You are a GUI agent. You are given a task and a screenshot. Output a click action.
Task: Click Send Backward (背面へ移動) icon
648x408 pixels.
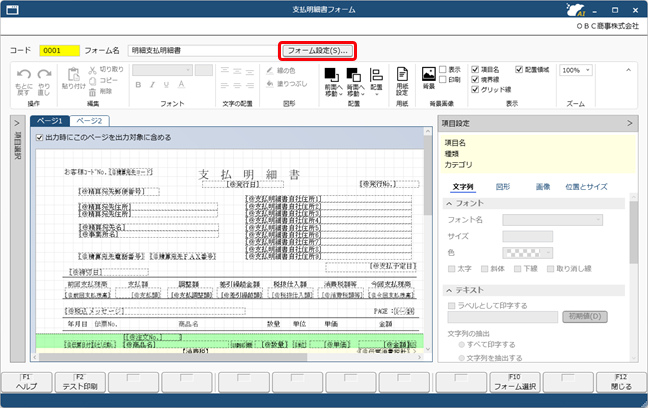[x=353, y=75]
